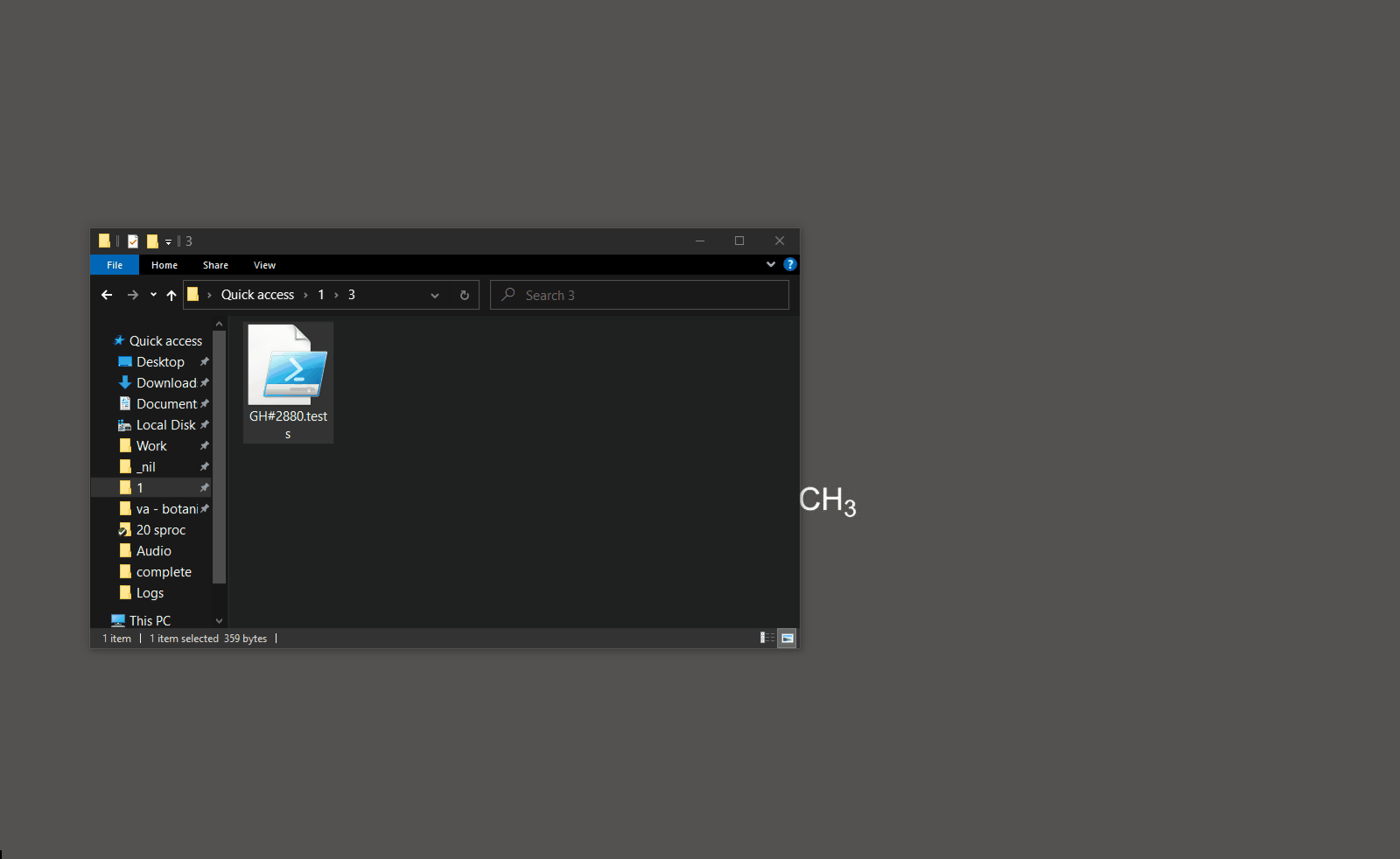Click the folder icon in the address bar
The width and height of the screenshot is (1400, 859).
(x=193, y=295)
